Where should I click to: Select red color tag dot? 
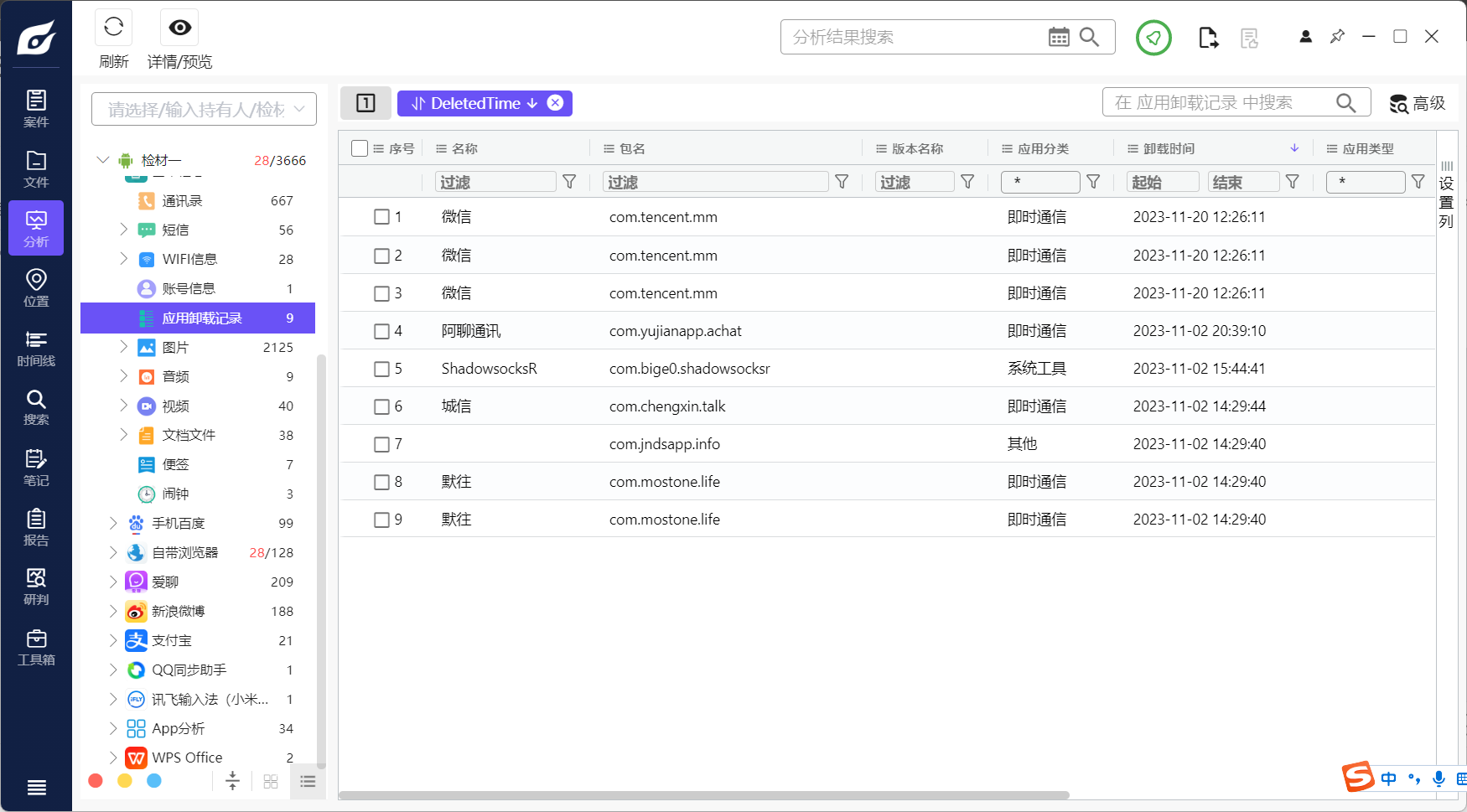pos(96,781)
